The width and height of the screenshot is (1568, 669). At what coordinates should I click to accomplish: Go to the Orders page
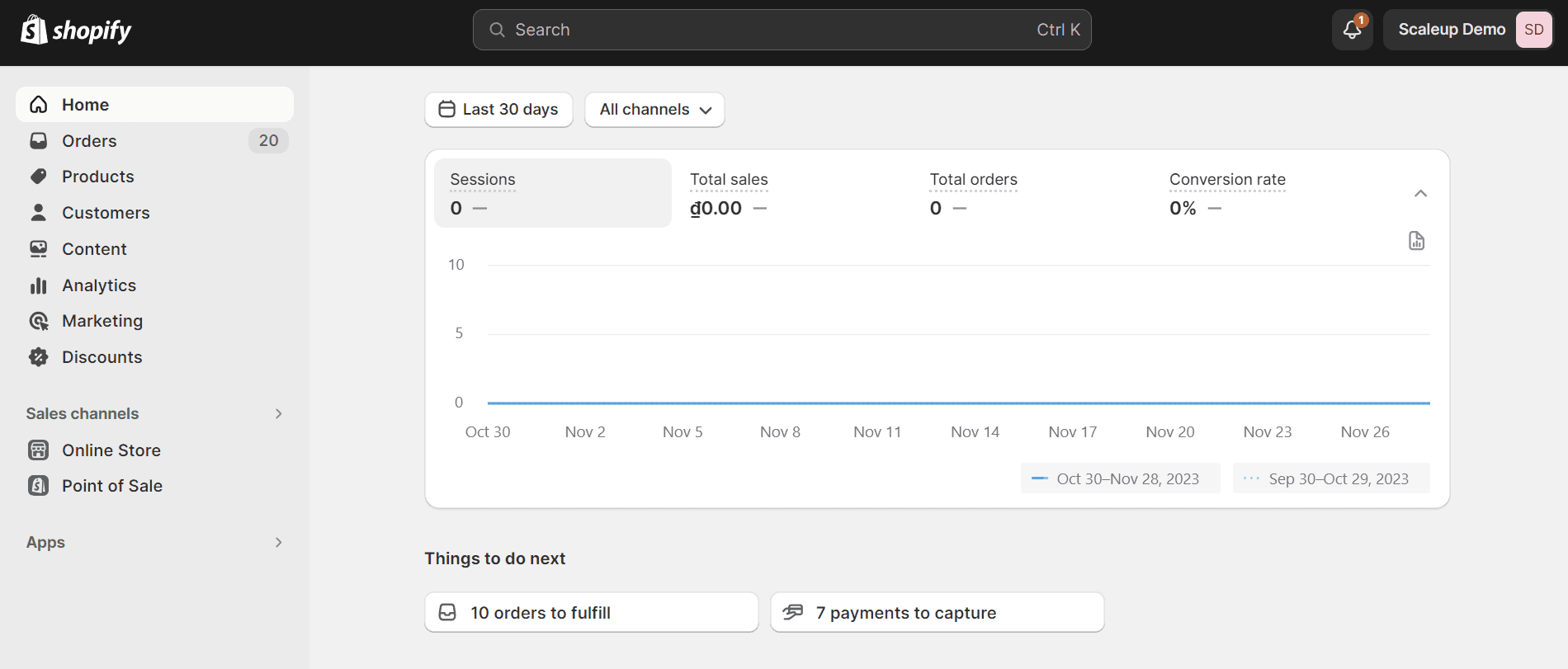coord(154,141)
